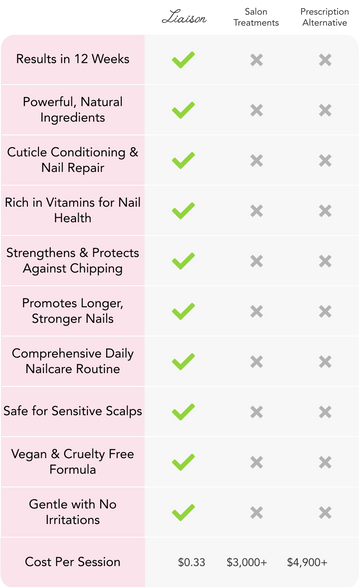The height and width of the screenshot is (588, 360).
Task: Click green checkmark for Vegan & Cruelty Free Formula
Action: coord(183,462)
